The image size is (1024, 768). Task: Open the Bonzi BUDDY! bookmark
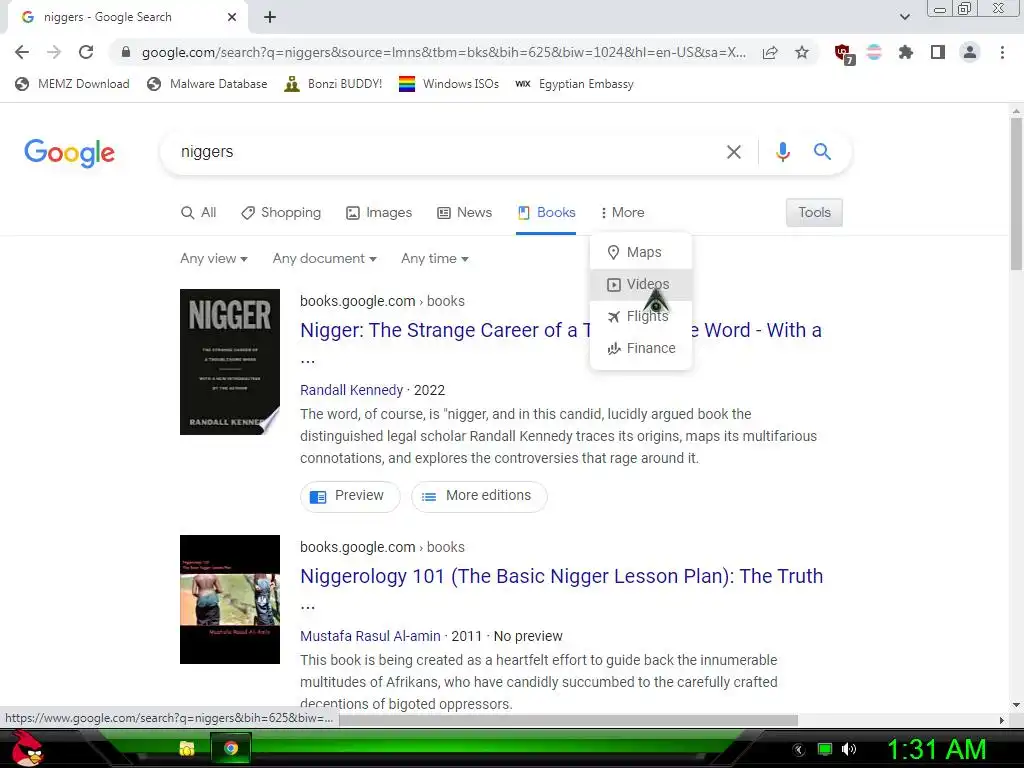coord(334,84)
